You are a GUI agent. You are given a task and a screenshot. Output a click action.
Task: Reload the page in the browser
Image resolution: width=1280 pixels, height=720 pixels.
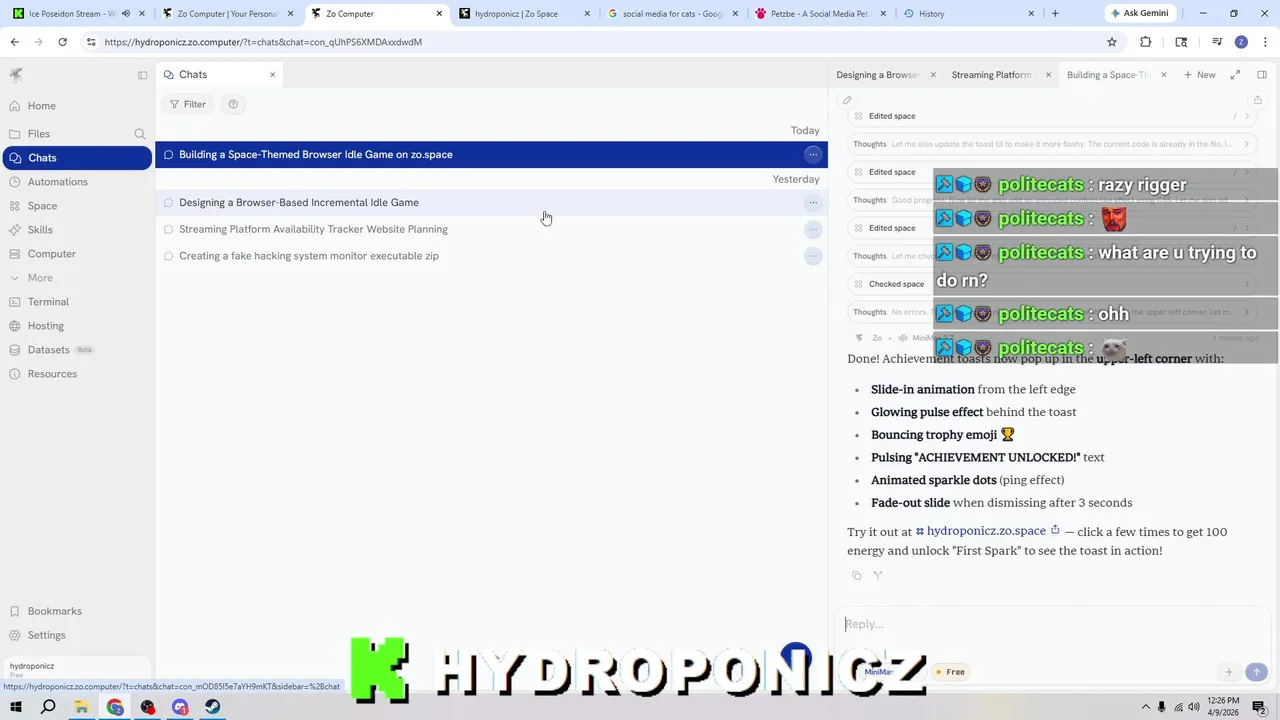point(62,42)
